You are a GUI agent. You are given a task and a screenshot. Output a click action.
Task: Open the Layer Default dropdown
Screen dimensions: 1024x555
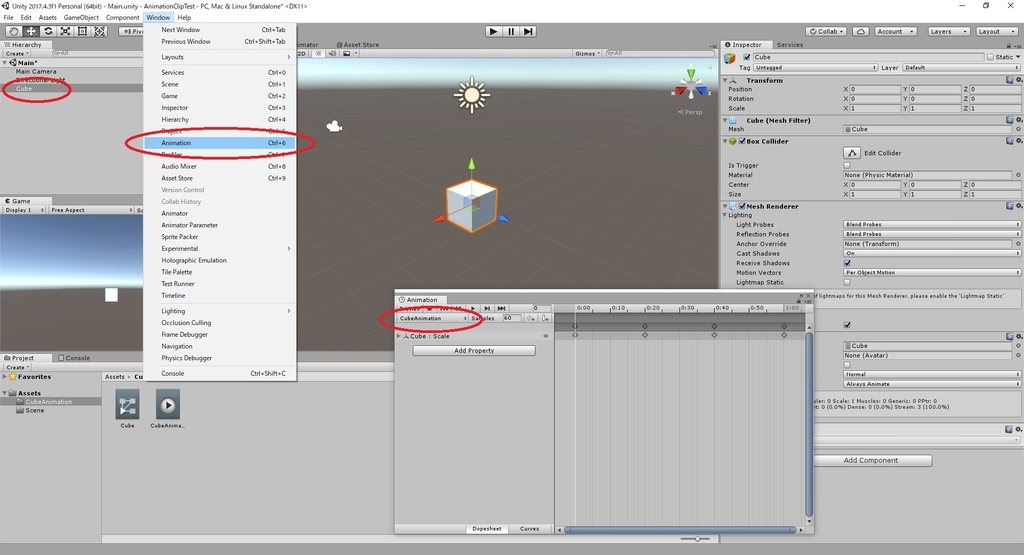[961, 67]
